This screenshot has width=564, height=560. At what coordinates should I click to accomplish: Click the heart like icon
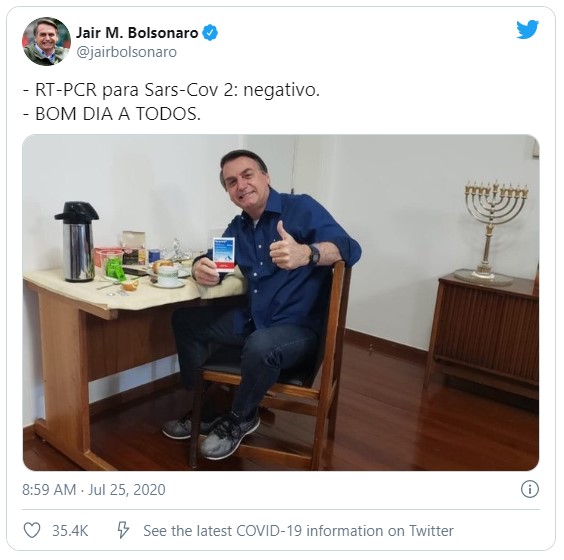[32, 530]
